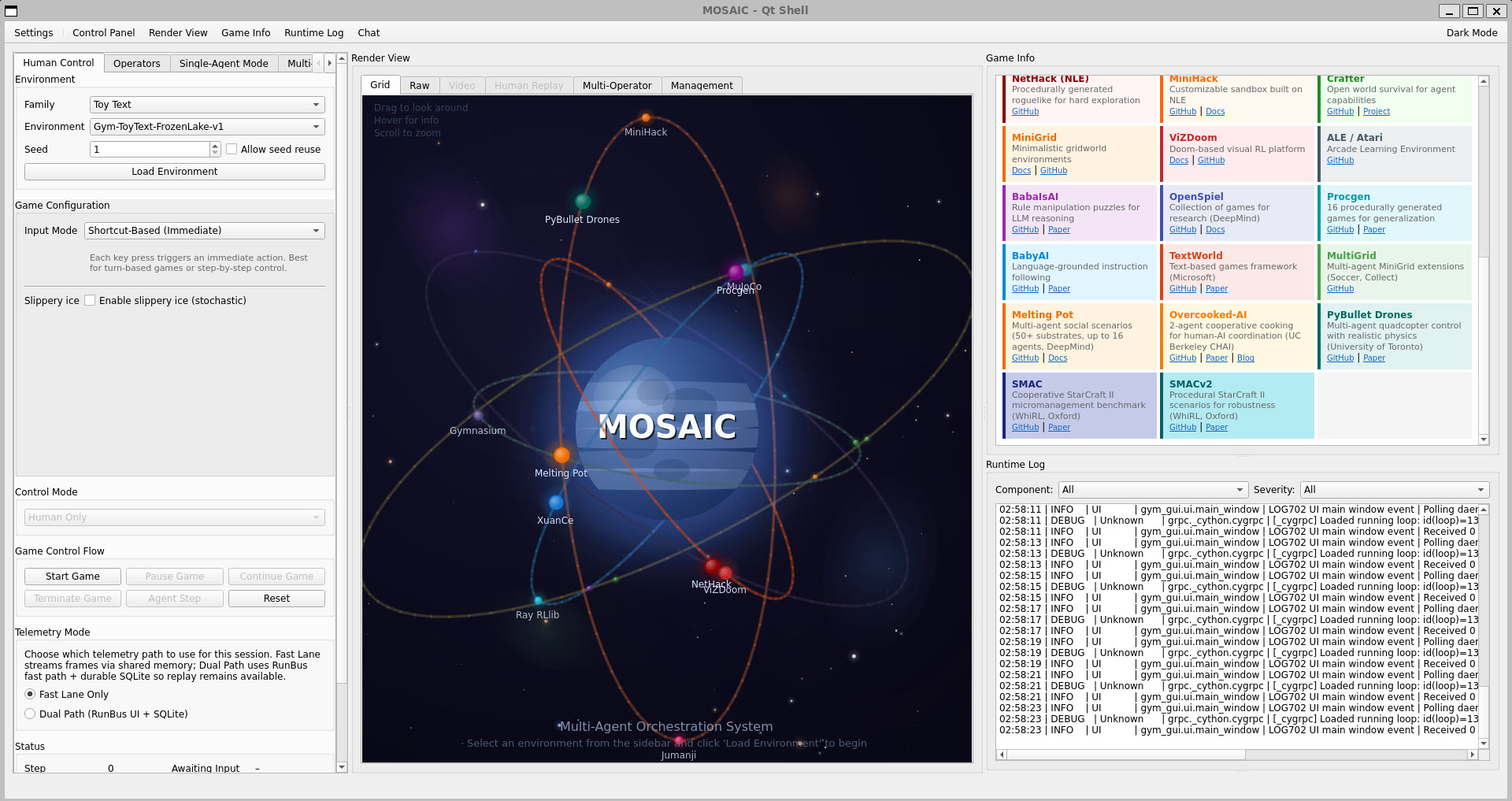This screenshot has width=1512, height=801.
Task: Click the control panel vertical scrollbar
Action: coord(342,413)
